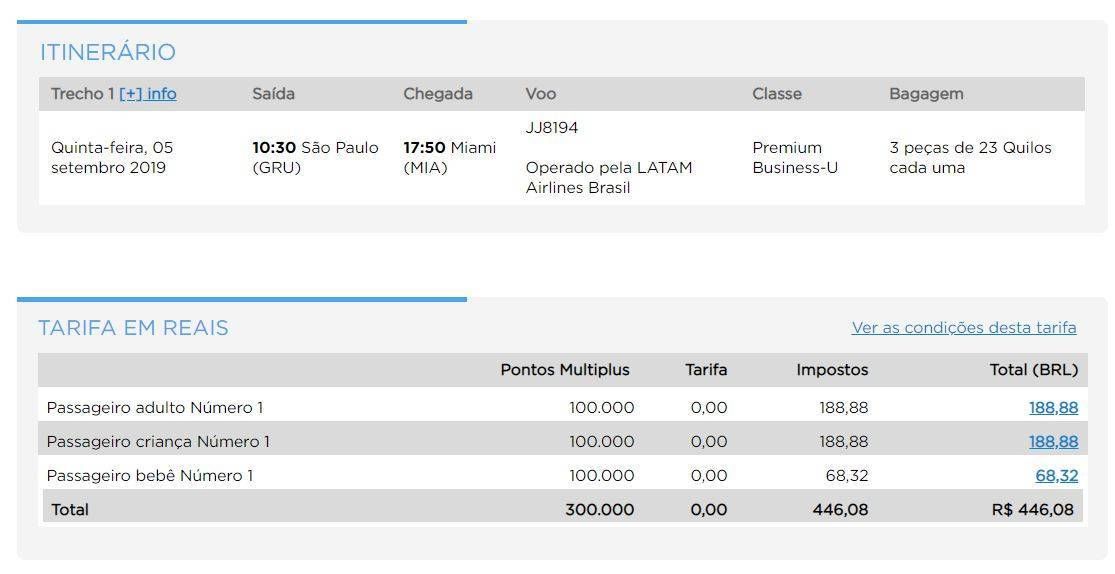Click the TARIFA EM REAIS heading
The height and width of the screenshot is (574, 1115).
pos(133,328)
